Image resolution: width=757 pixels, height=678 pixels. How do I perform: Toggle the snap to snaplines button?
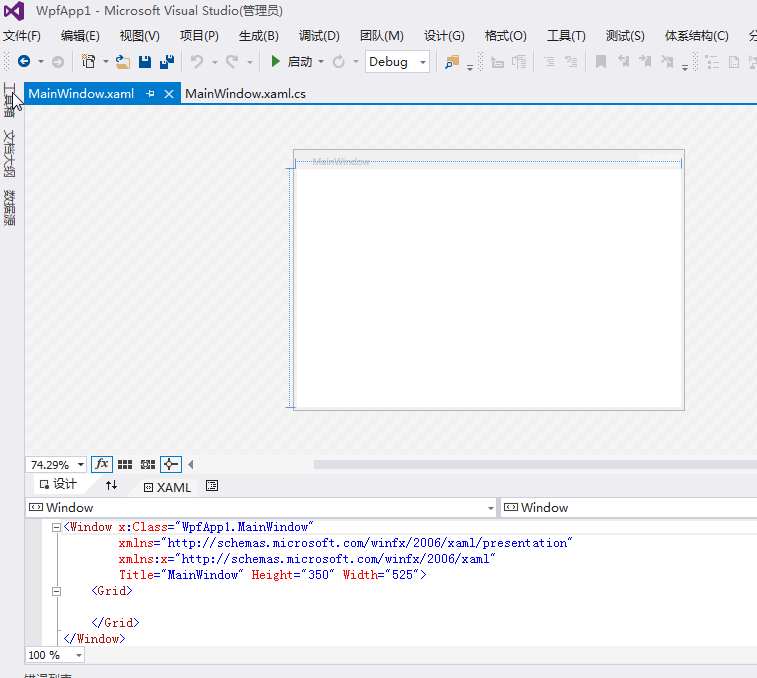click(x=171, y=464)
